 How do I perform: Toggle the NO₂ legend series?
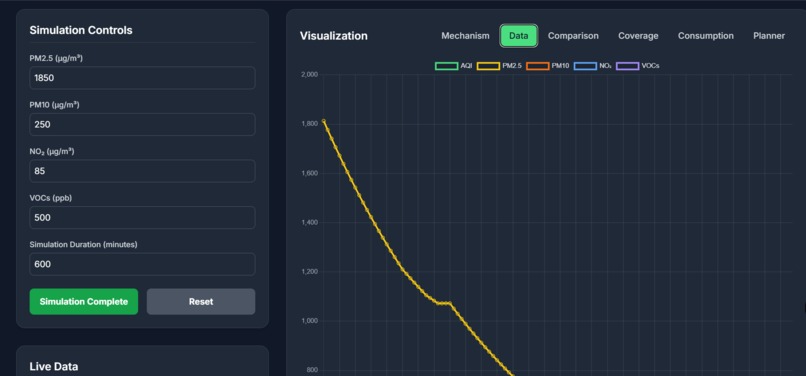click(x=593, y=66)
